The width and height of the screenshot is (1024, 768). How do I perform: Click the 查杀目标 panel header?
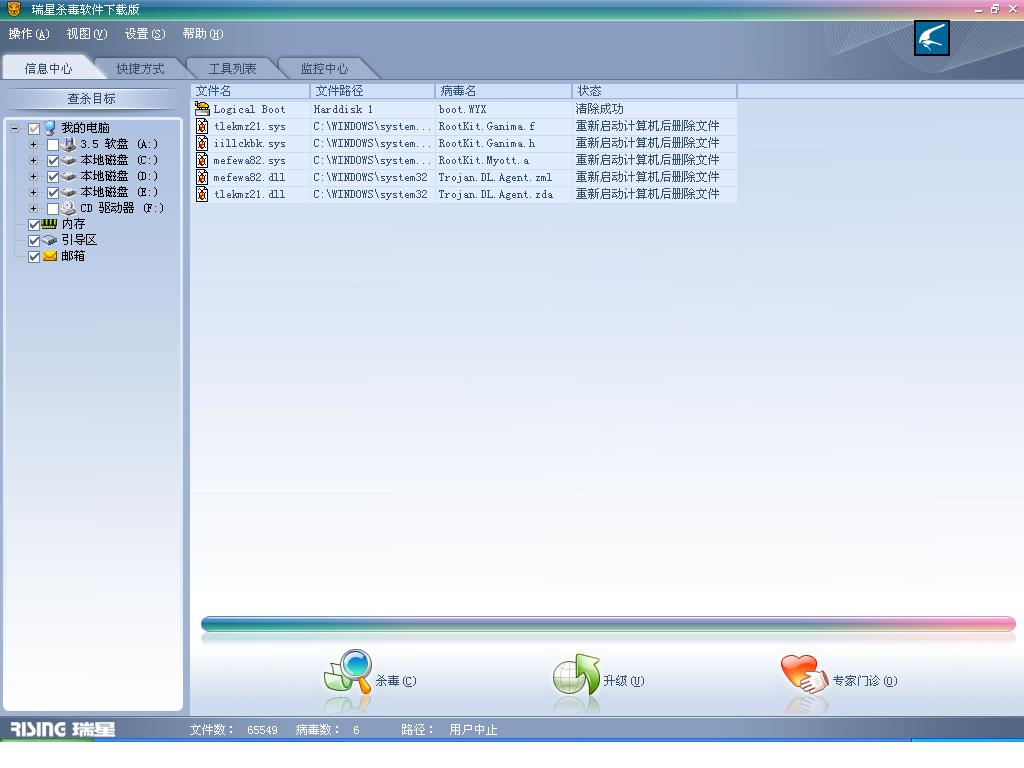click(91, 99)
